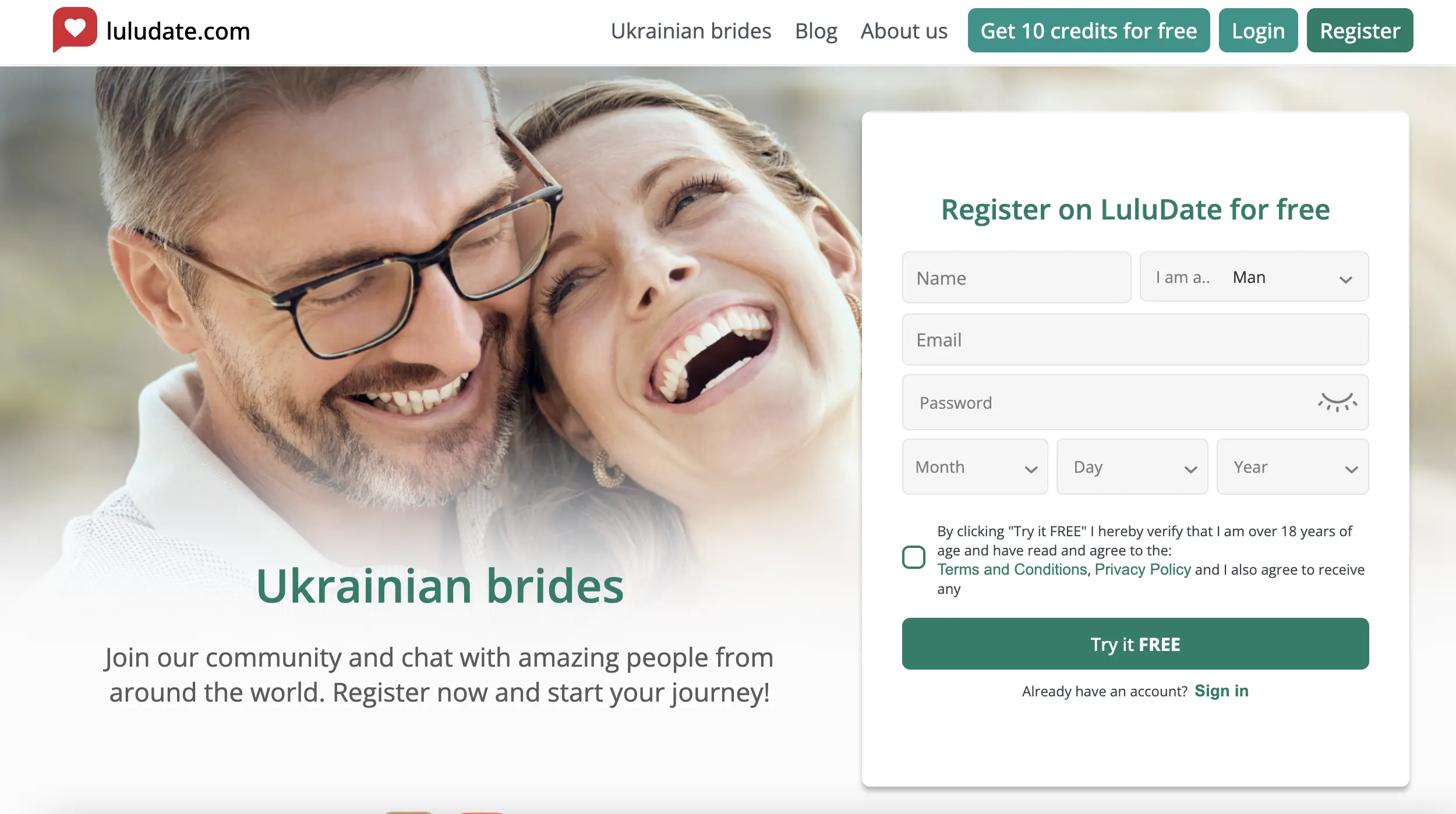Click the red heart luludate logo icon
Viewport: 1456px width, 814px height.
(75, 29)
